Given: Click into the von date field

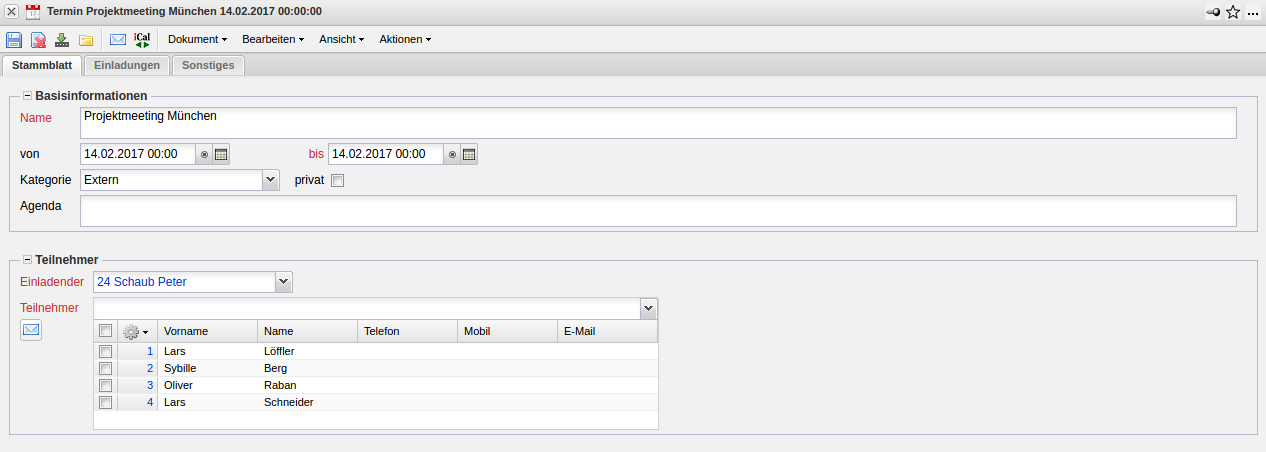Looking at the screenshot, I should [x=138, y=154].
